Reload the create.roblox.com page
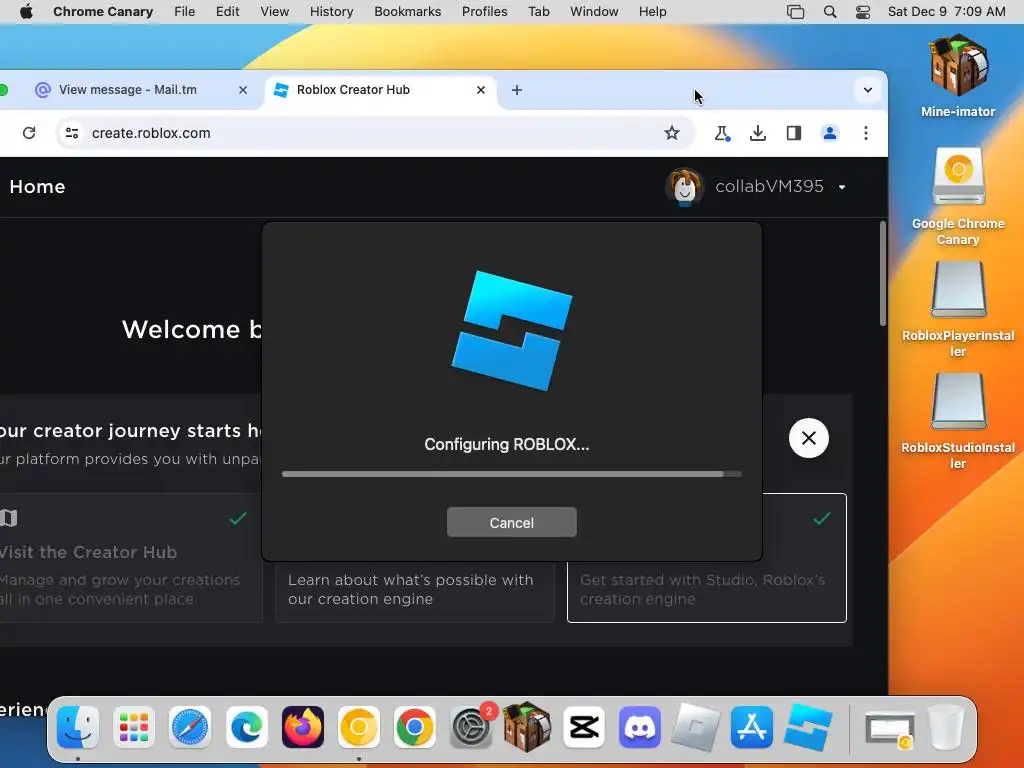 point(29,133)
